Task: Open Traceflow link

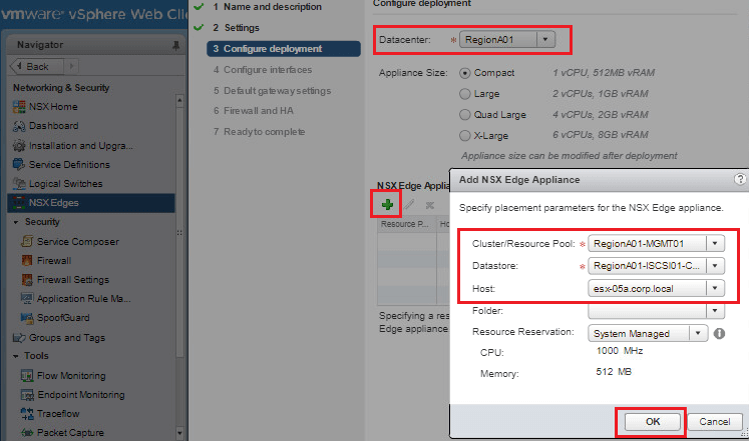Action: 58,414
